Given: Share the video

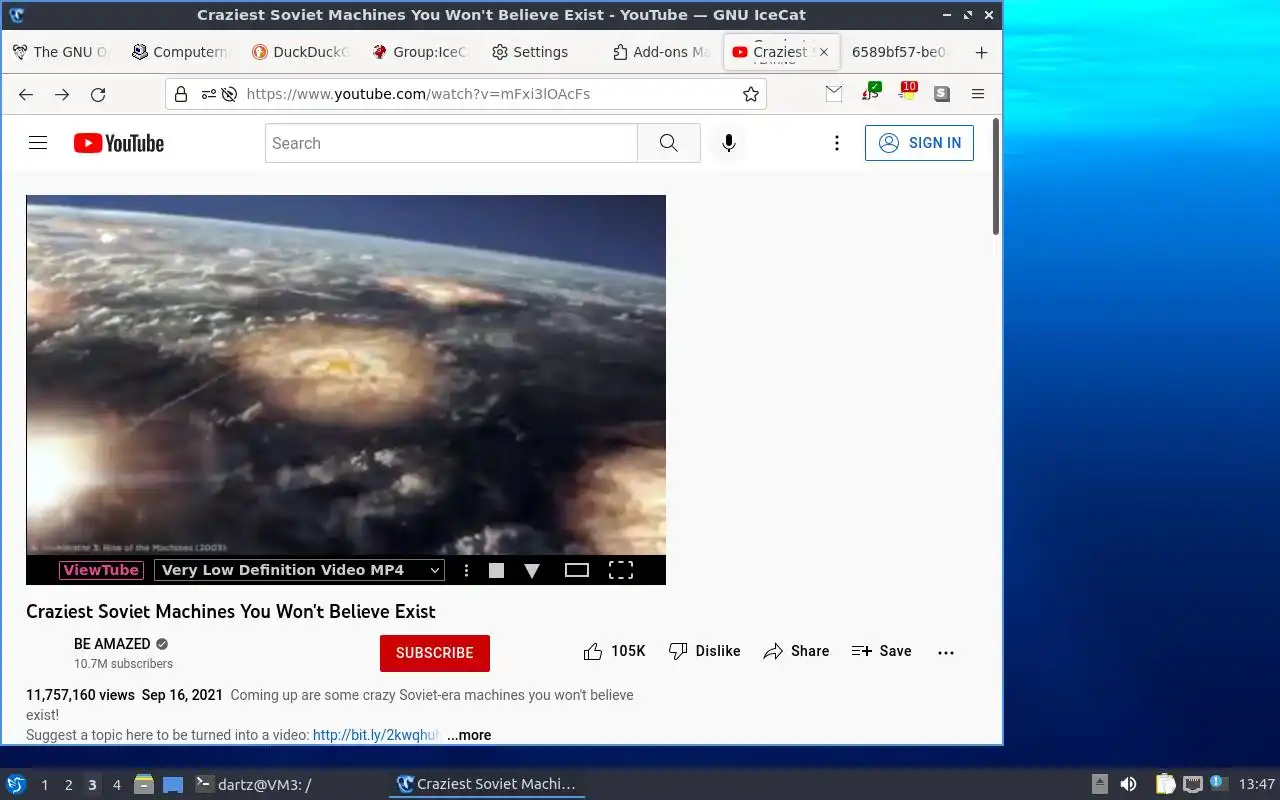Looking at the screenshot, I should click(x=796, y=651).
